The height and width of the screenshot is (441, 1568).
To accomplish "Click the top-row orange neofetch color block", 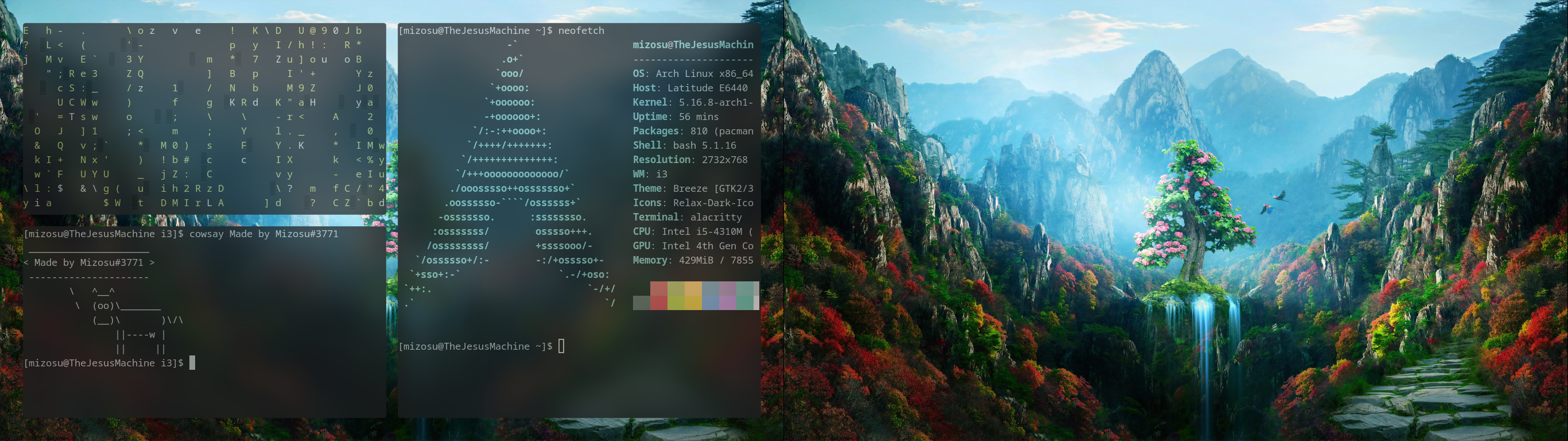I will (x=693, y=288).
